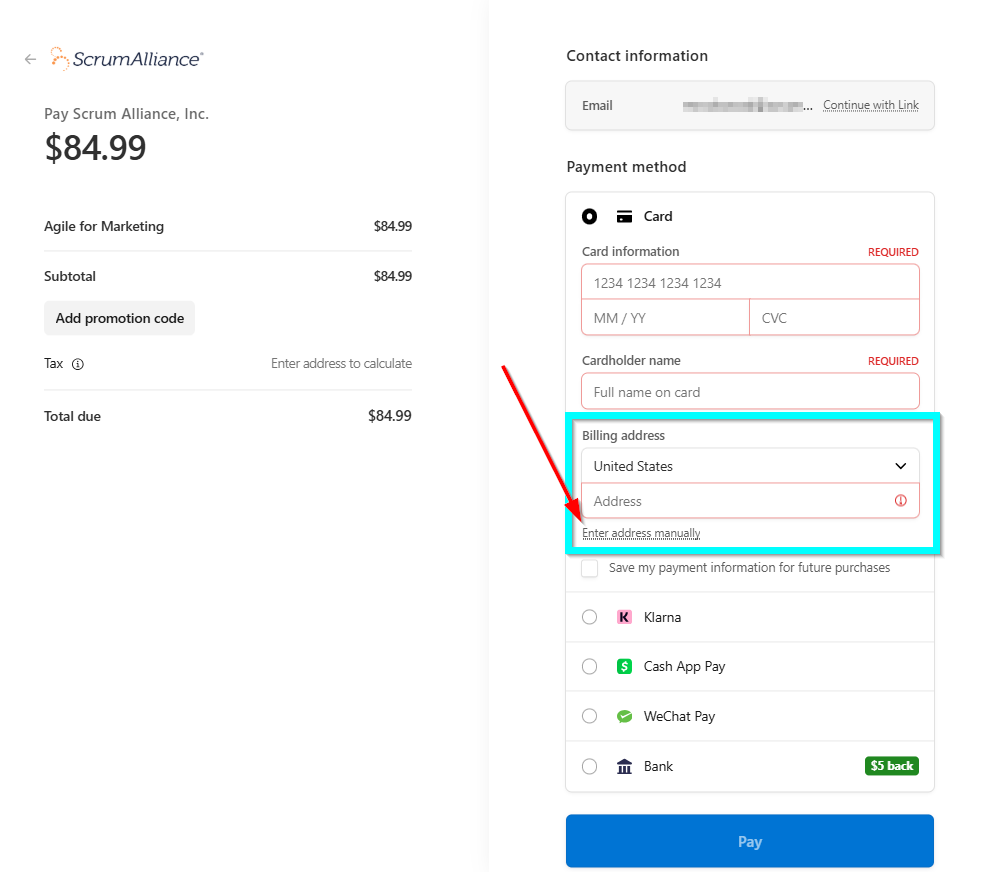The width and height of the screenshot is (991, 872).
Task: Click the $5 back badge
Action: click(892, 766)
